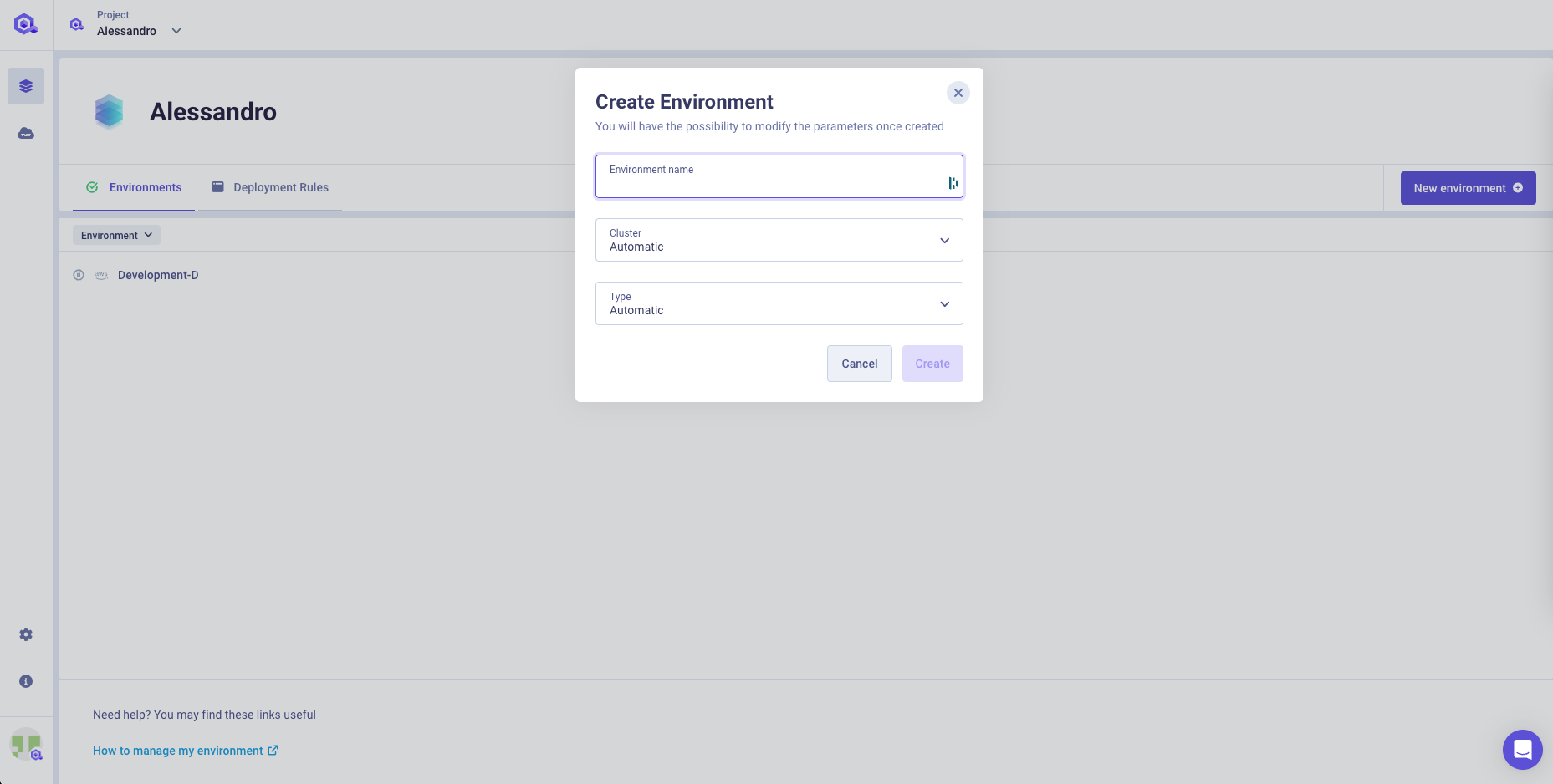Open the Type dropdown
The width and height of the screenshot is (1553, 784).
coord(779,303)
